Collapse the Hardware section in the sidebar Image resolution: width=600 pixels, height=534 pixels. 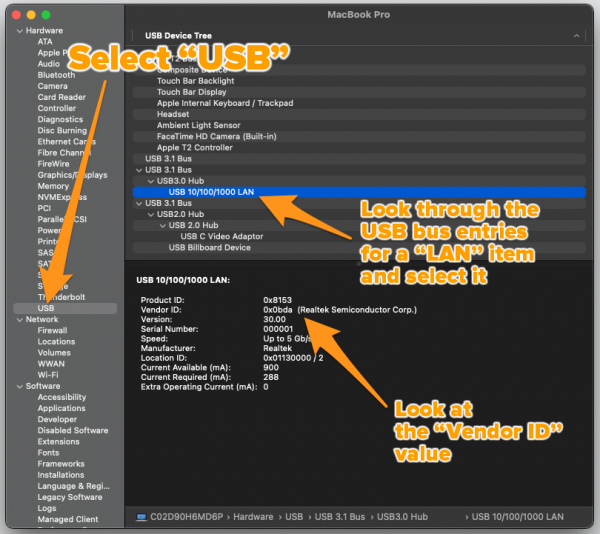18,31
